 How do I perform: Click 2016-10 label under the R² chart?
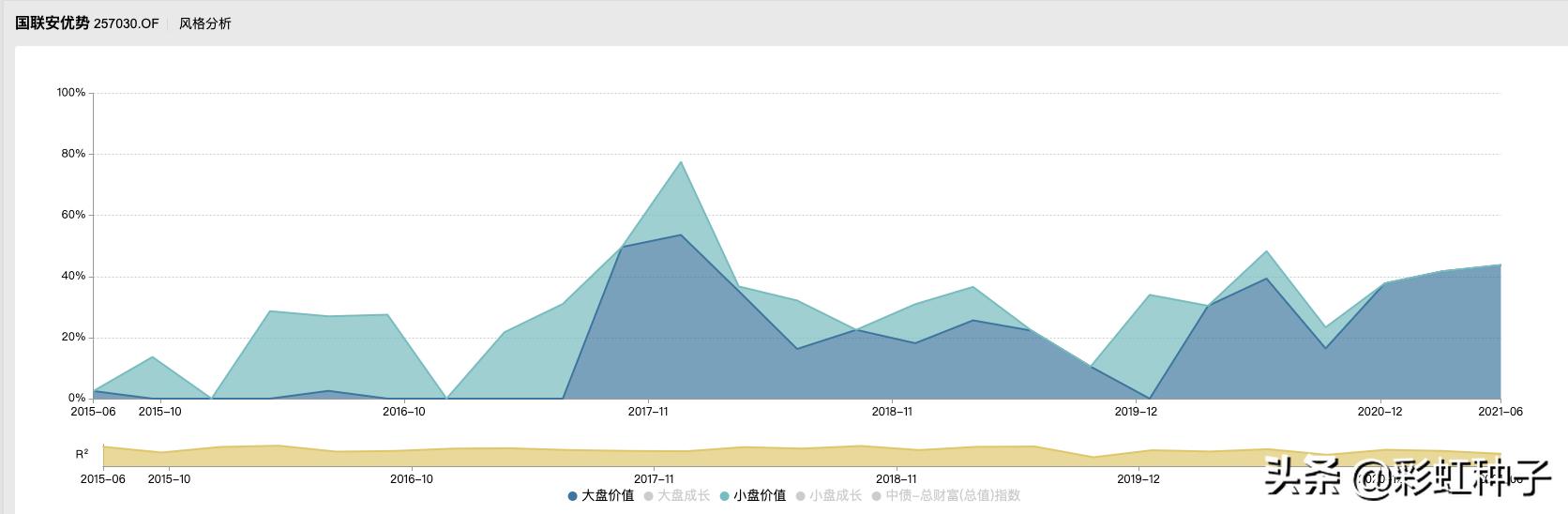412,479
